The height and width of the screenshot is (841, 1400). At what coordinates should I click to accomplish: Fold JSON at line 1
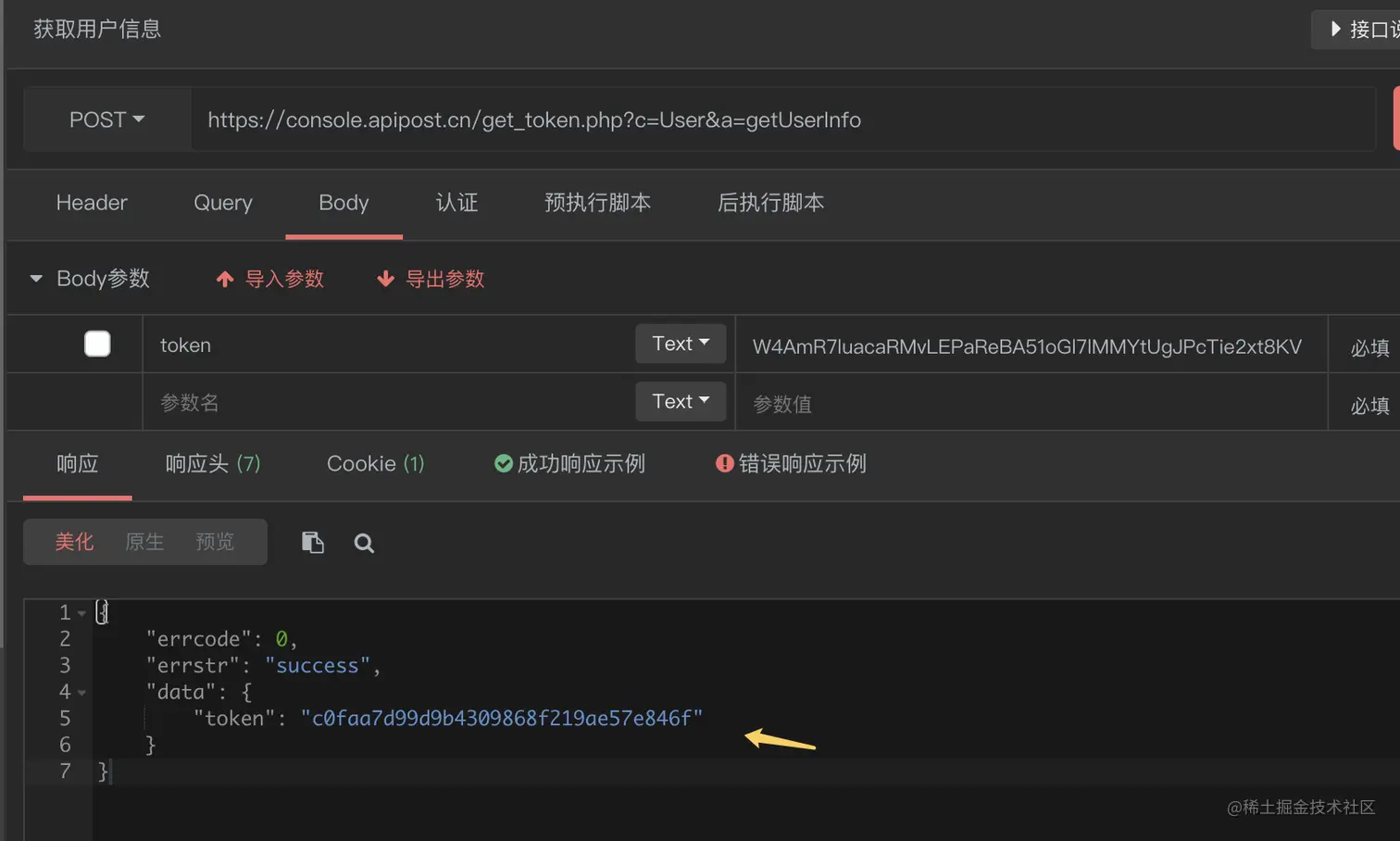(81, 613)
